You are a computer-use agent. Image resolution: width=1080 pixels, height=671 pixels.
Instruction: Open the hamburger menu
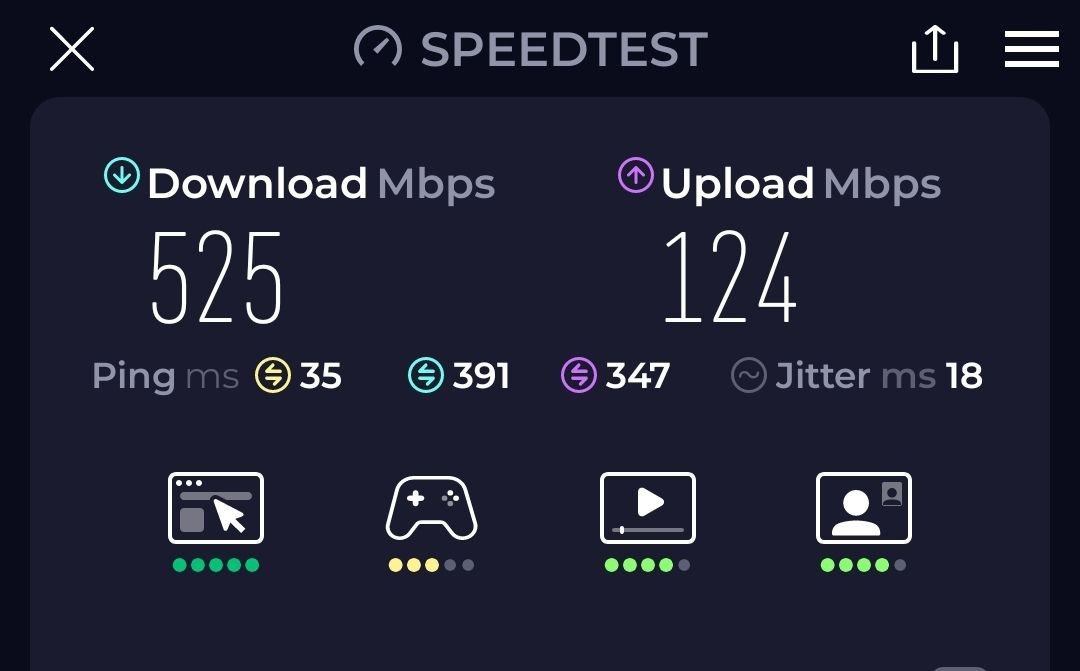point(1031,49)
